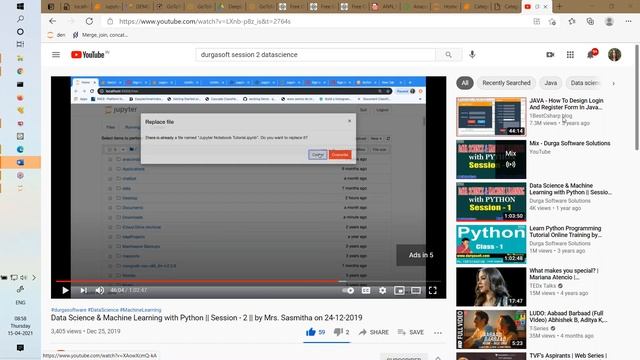Screen dimensions: 640x360
Task: Open Windows action center notification icon
Action: pos(20,348)
